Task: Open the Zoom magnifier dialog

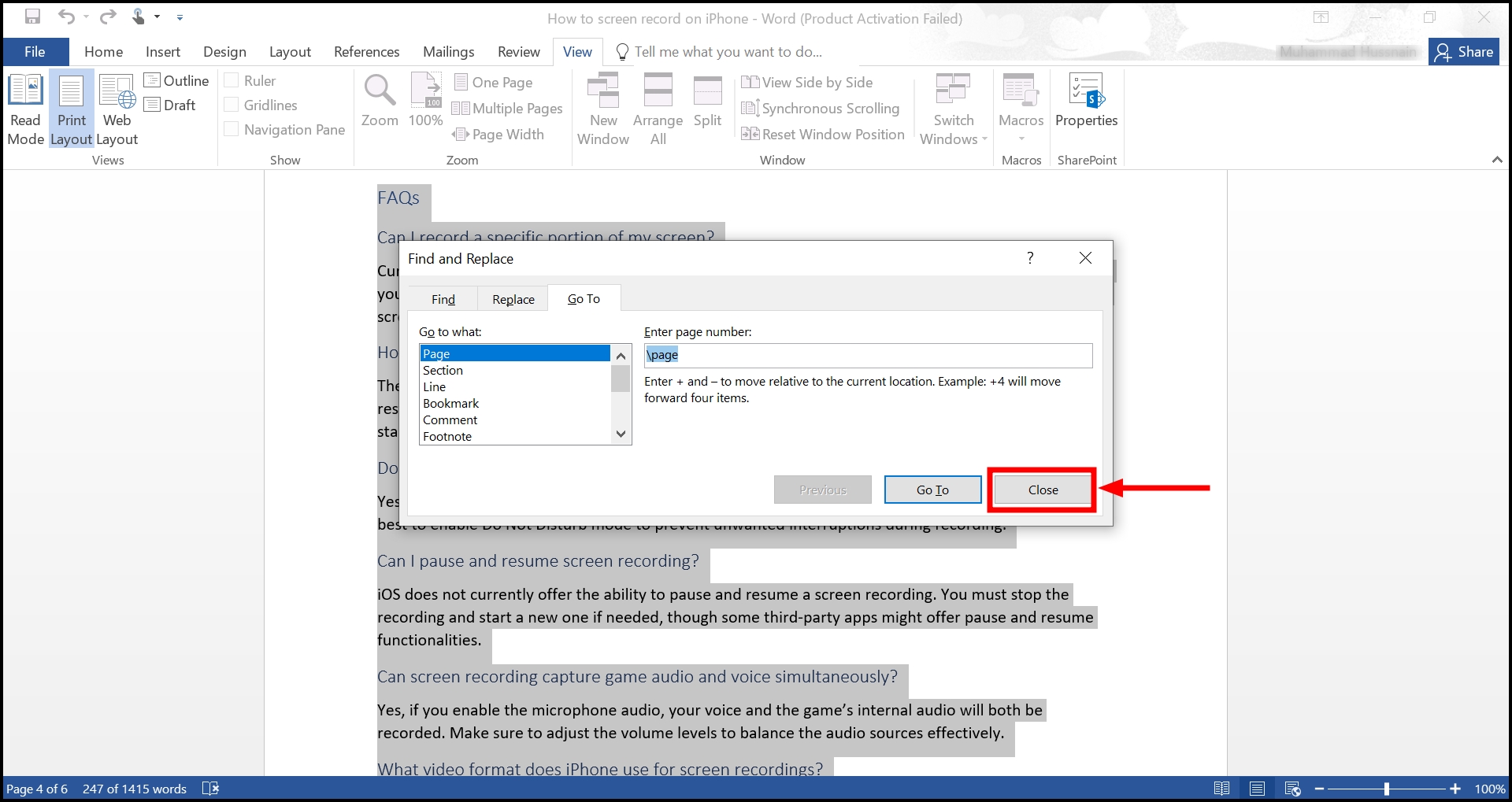Action: coord(380,101)
